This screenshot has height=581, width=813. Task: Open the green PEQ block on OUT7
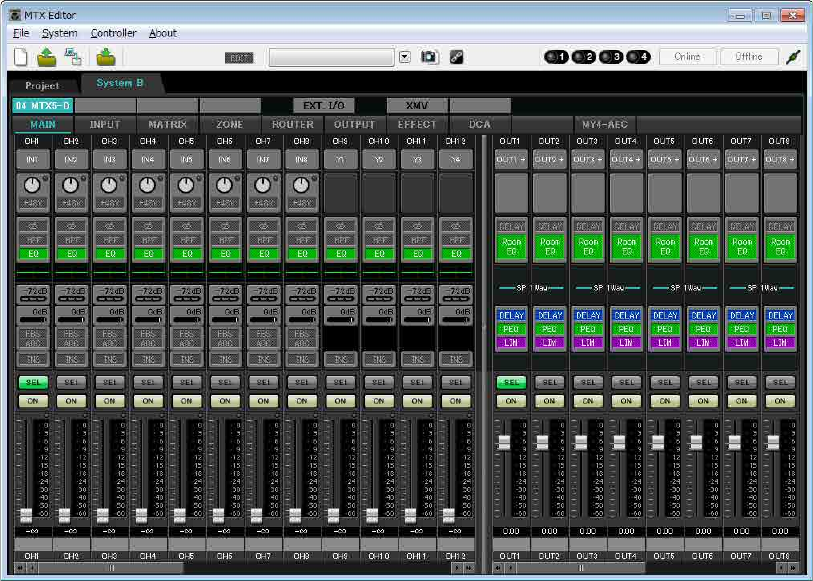(741, 329)
